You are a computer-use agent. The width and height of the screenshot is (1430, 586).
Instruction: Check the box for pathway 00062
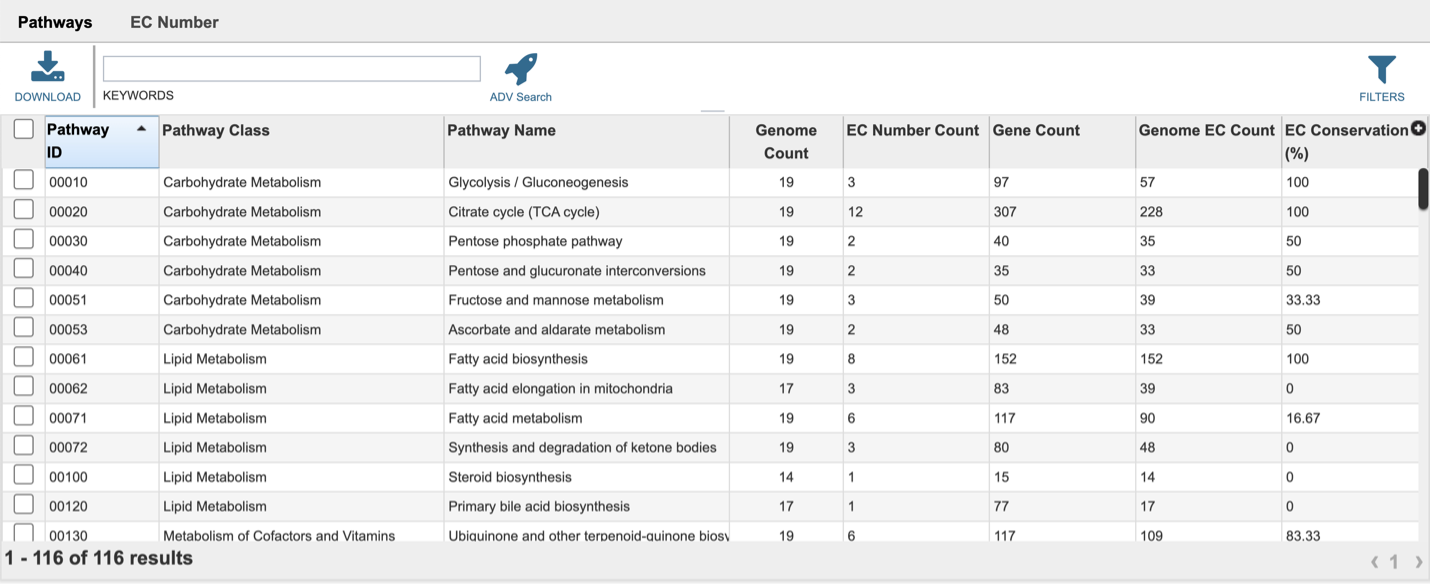24,387
